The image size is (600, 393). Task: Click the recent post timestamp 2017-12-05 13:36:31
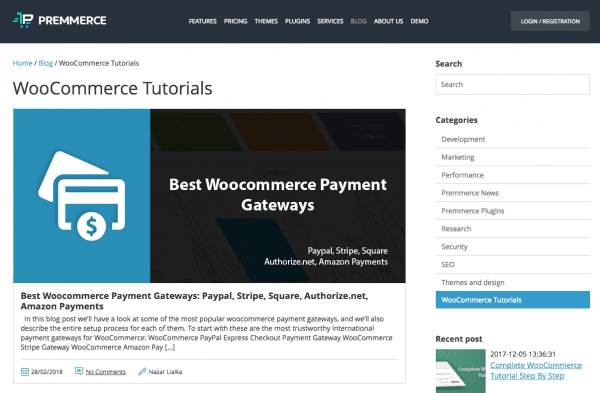click(523, 354)
